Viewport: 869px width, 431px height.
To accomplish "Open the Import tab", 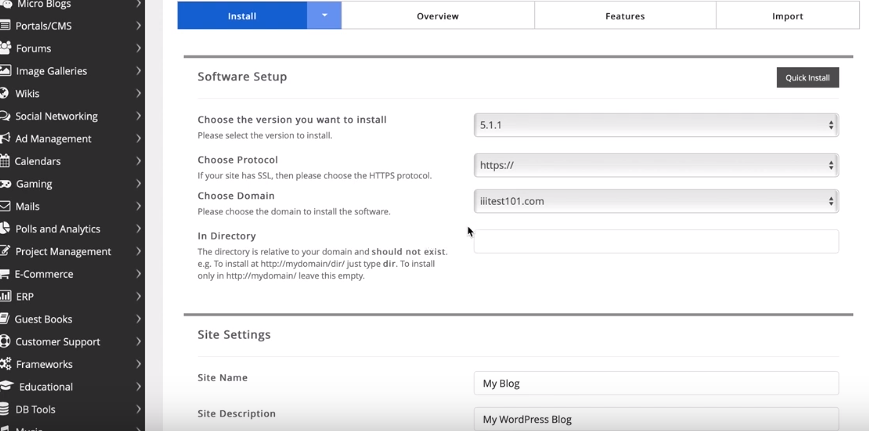I will [x=787, y=16].
